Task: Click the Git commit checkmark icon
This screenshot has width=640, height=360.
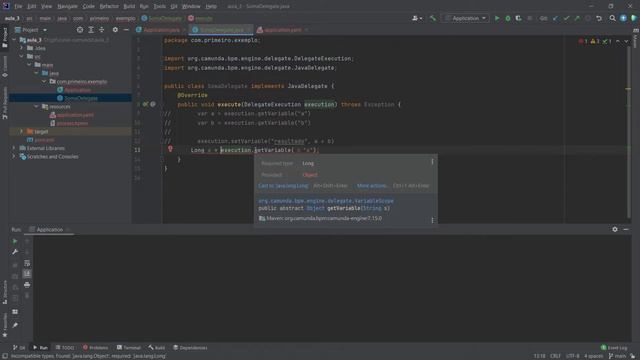Action: (566, 18)
